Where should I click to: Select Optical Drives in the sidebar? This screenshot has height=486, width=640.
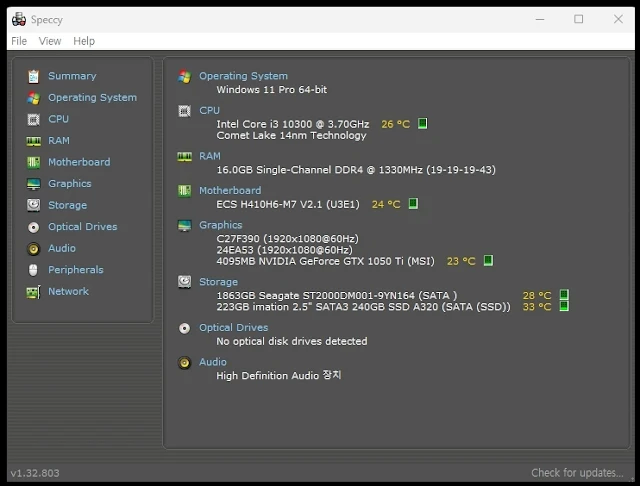point(82,227)
